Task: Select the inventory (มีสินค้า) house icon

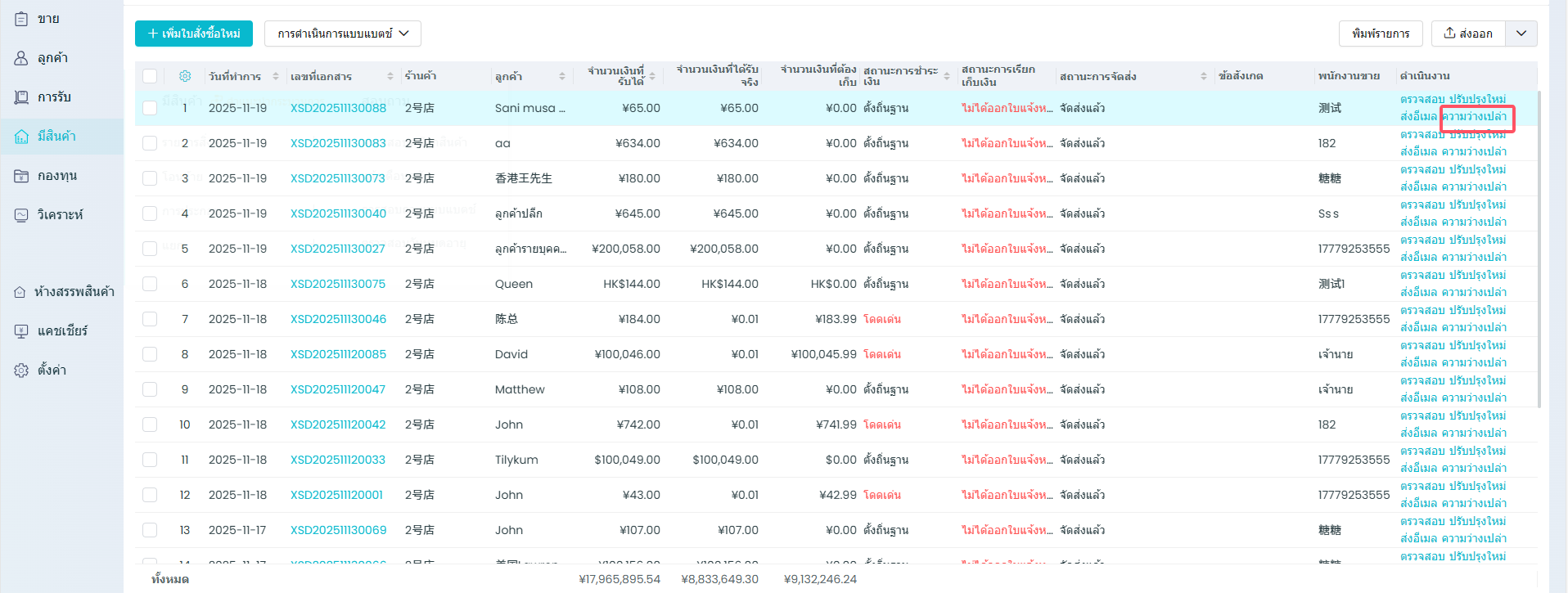Action: 22,137
